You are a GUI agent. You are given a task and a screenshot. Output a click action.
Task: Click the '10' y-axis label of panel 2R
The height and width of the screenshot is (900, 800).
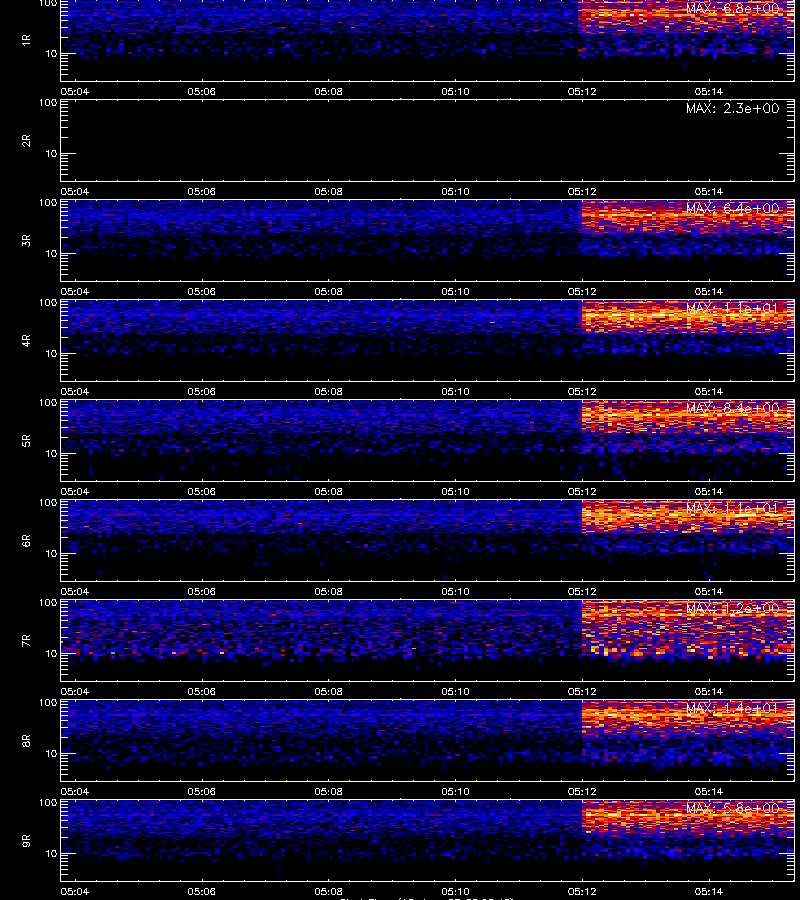(x=51, y=153)
